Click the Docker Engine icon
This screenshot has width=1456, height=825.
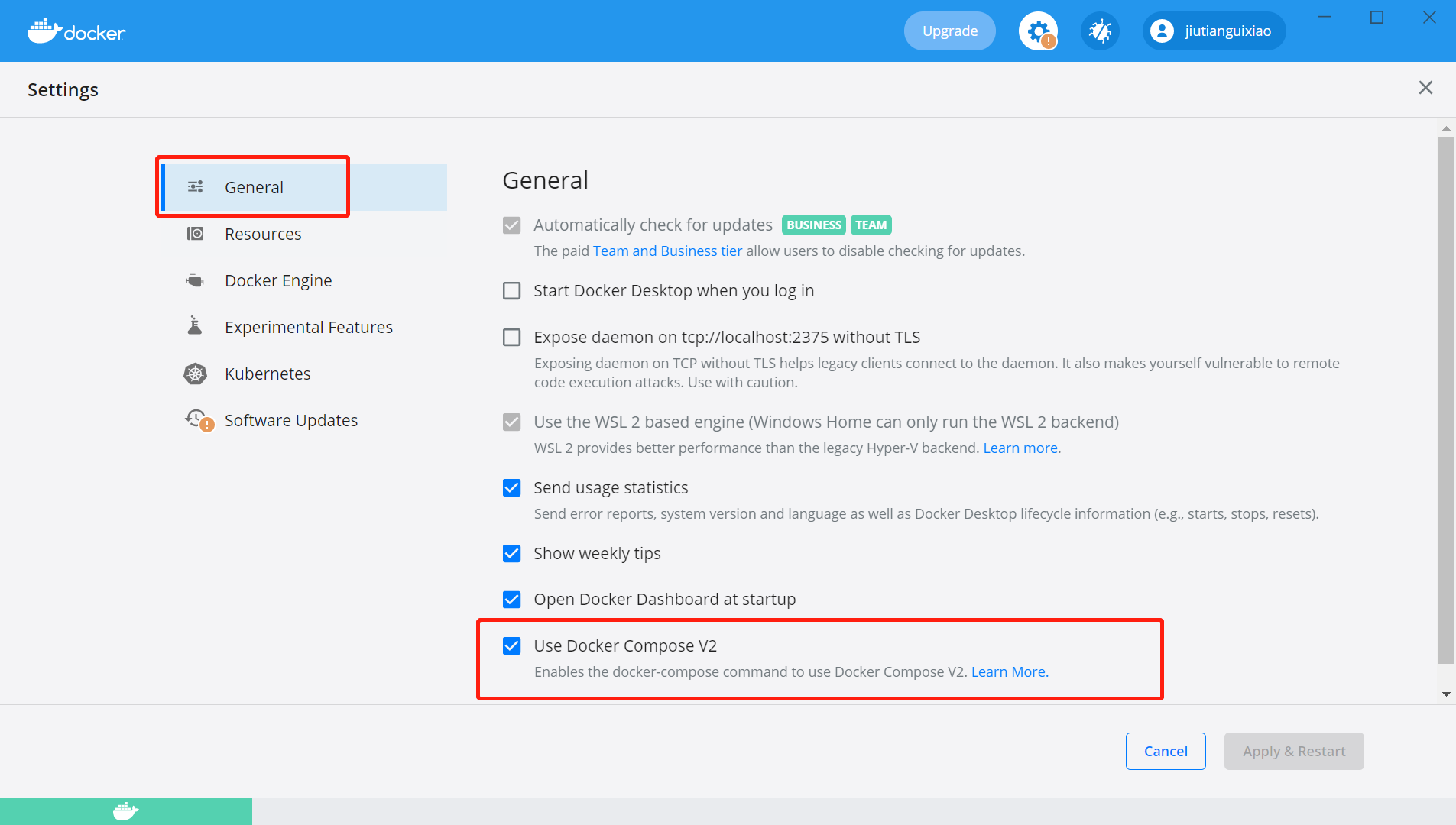pos(196,280)
